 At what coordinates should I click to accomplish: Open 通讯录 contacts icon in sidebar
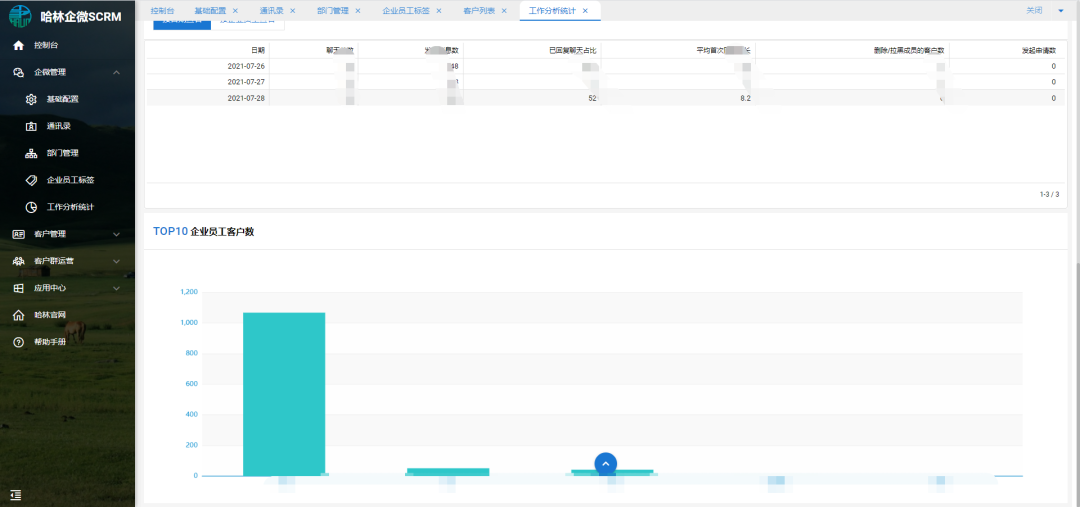32,126
